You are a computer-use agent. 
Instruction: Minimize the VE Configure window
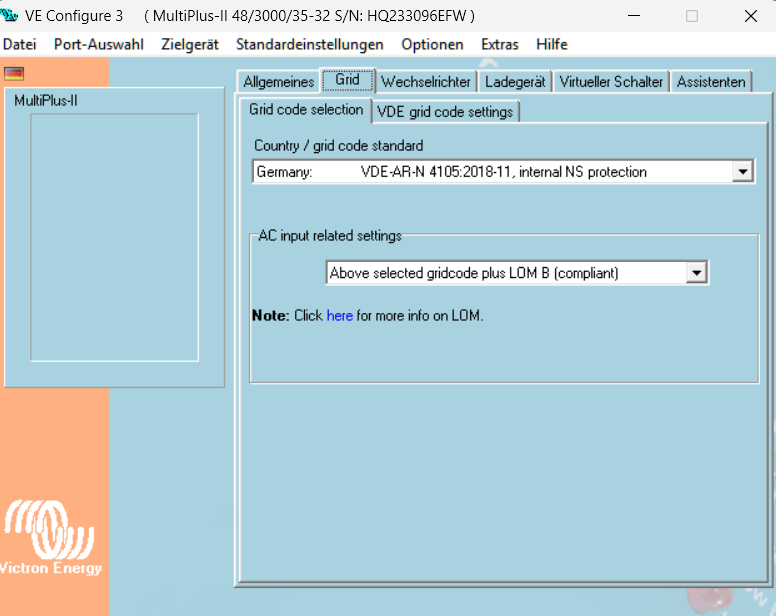[x=634, y=16]
